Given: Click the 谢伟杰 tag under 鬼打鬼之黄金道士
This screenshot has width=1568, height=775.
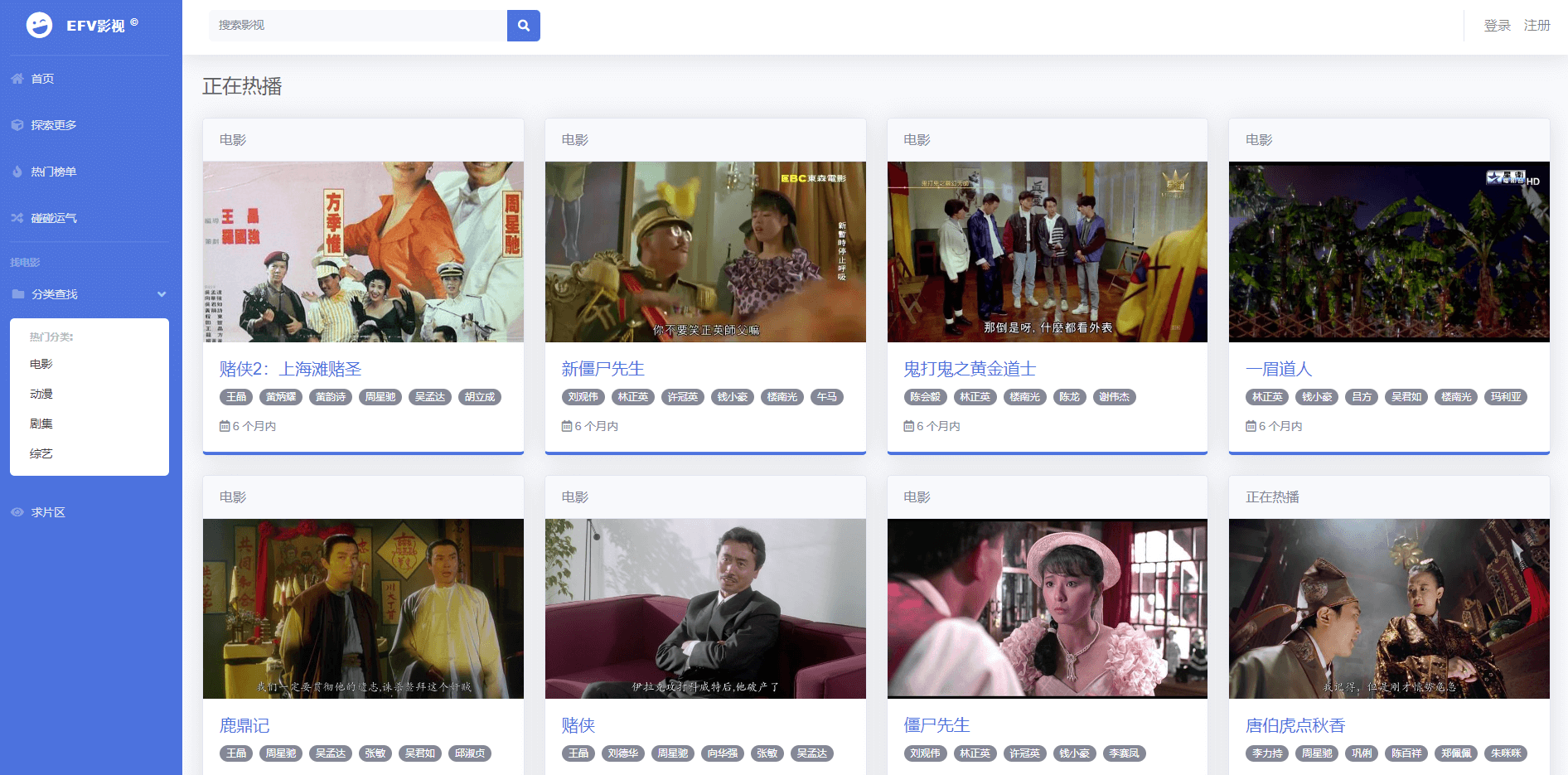Looking at the screenshot, I should (1115, 397).
